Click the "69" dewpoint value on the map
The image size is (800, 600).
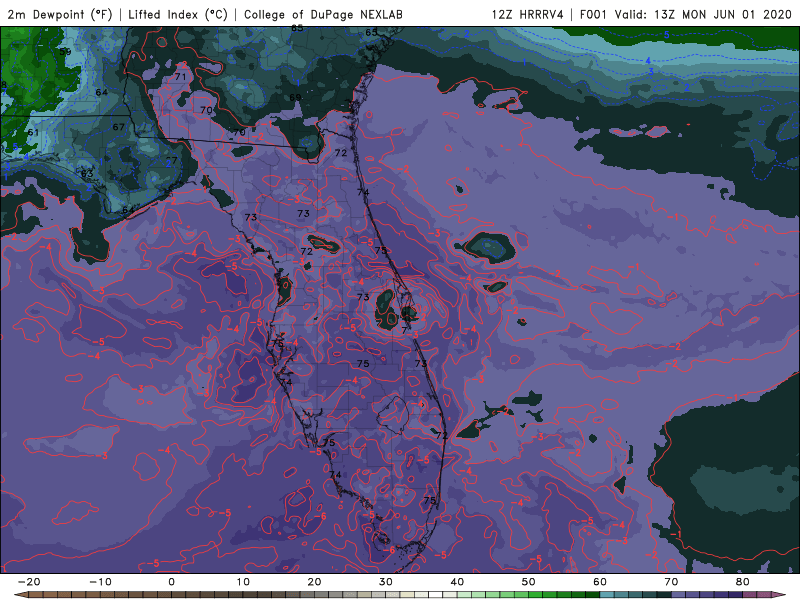(x=295, y=97)
